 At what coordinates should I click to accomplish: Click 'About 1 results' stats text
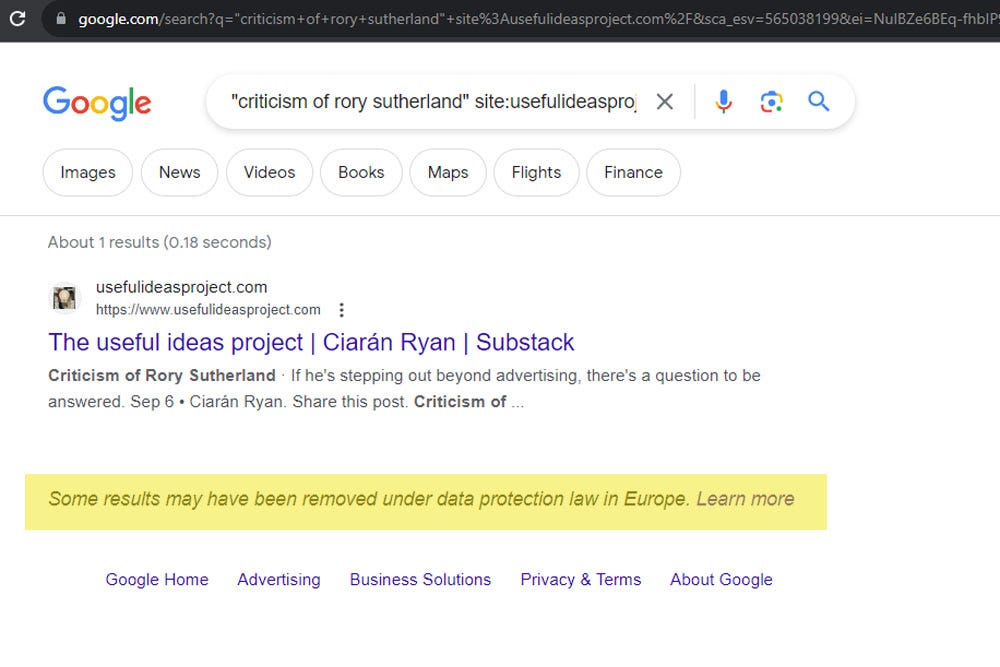point(159,242)
